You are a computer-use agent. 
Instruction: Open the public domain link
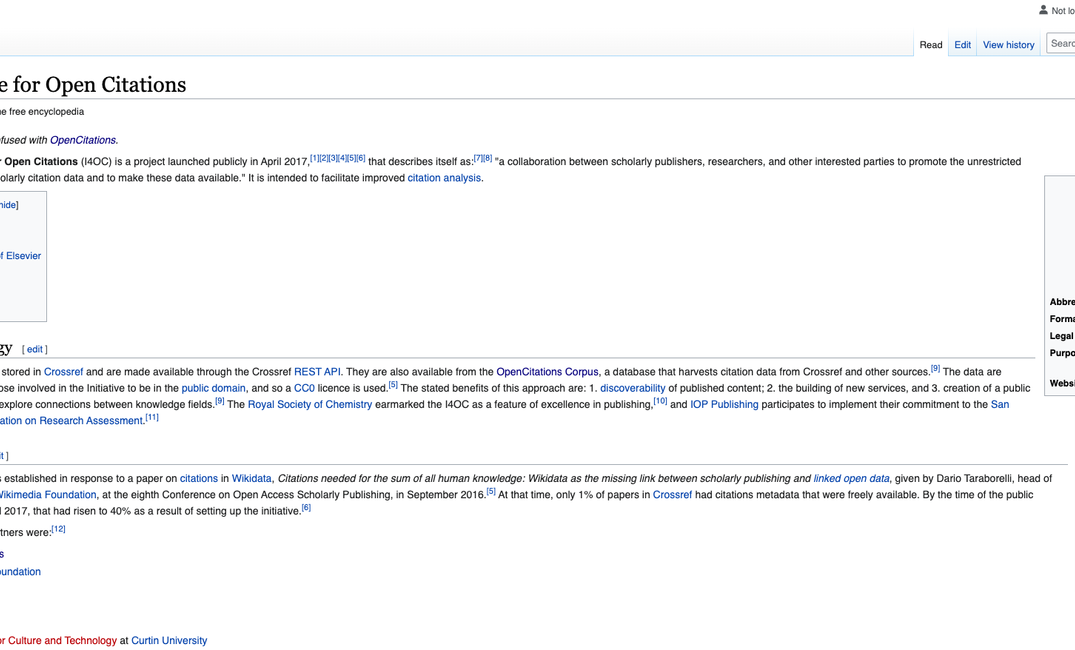[x=213, y=388]
